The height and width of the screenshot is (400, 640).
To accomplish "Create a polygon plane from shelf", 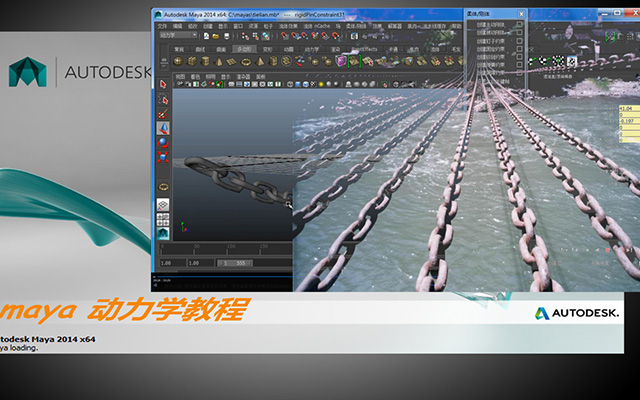I will point(231,61).
